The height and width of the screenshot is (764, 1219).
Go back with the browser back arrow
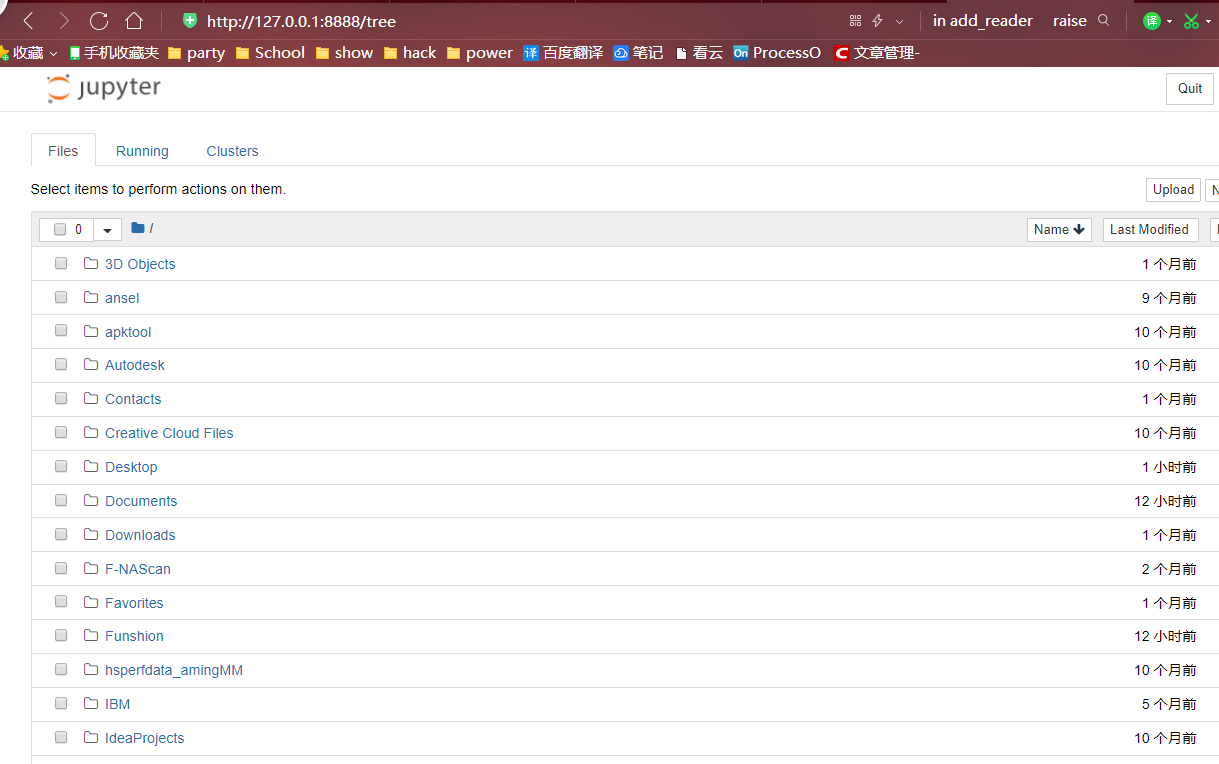coord(28,20)
